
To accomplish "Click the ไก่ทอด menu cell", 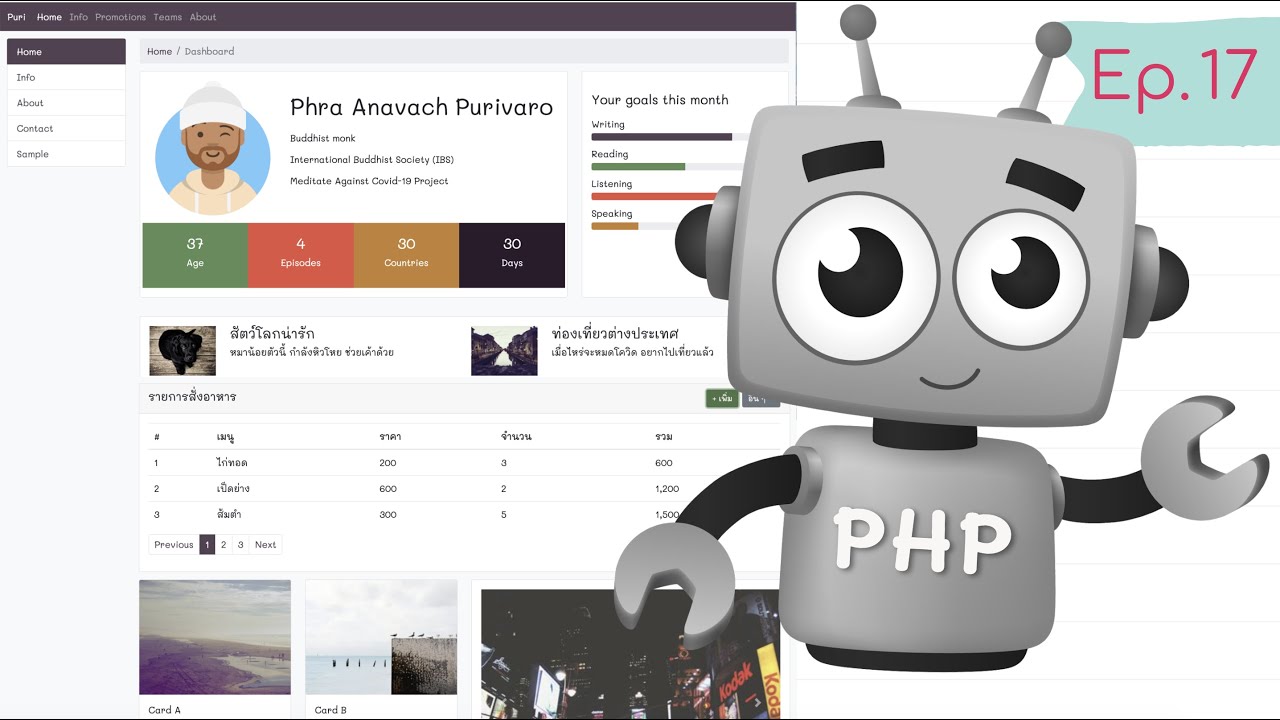I will 232,463.
